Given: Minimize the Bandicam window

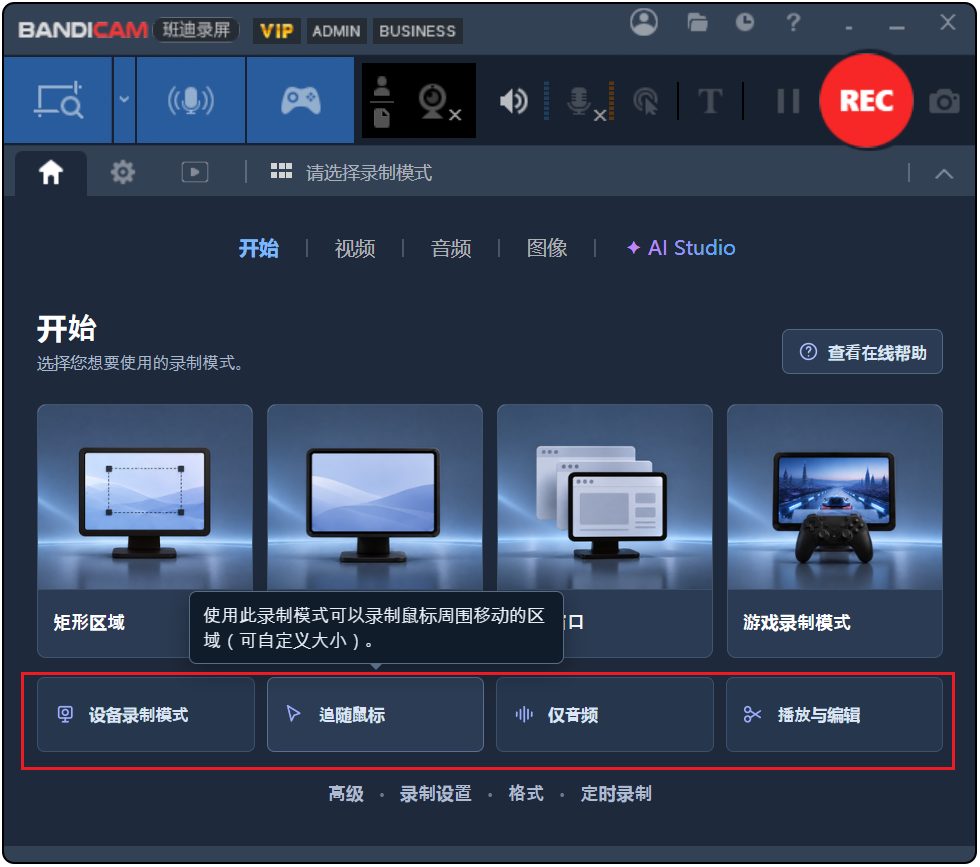Looking at the screenshot, I should (x=897, y=26).
